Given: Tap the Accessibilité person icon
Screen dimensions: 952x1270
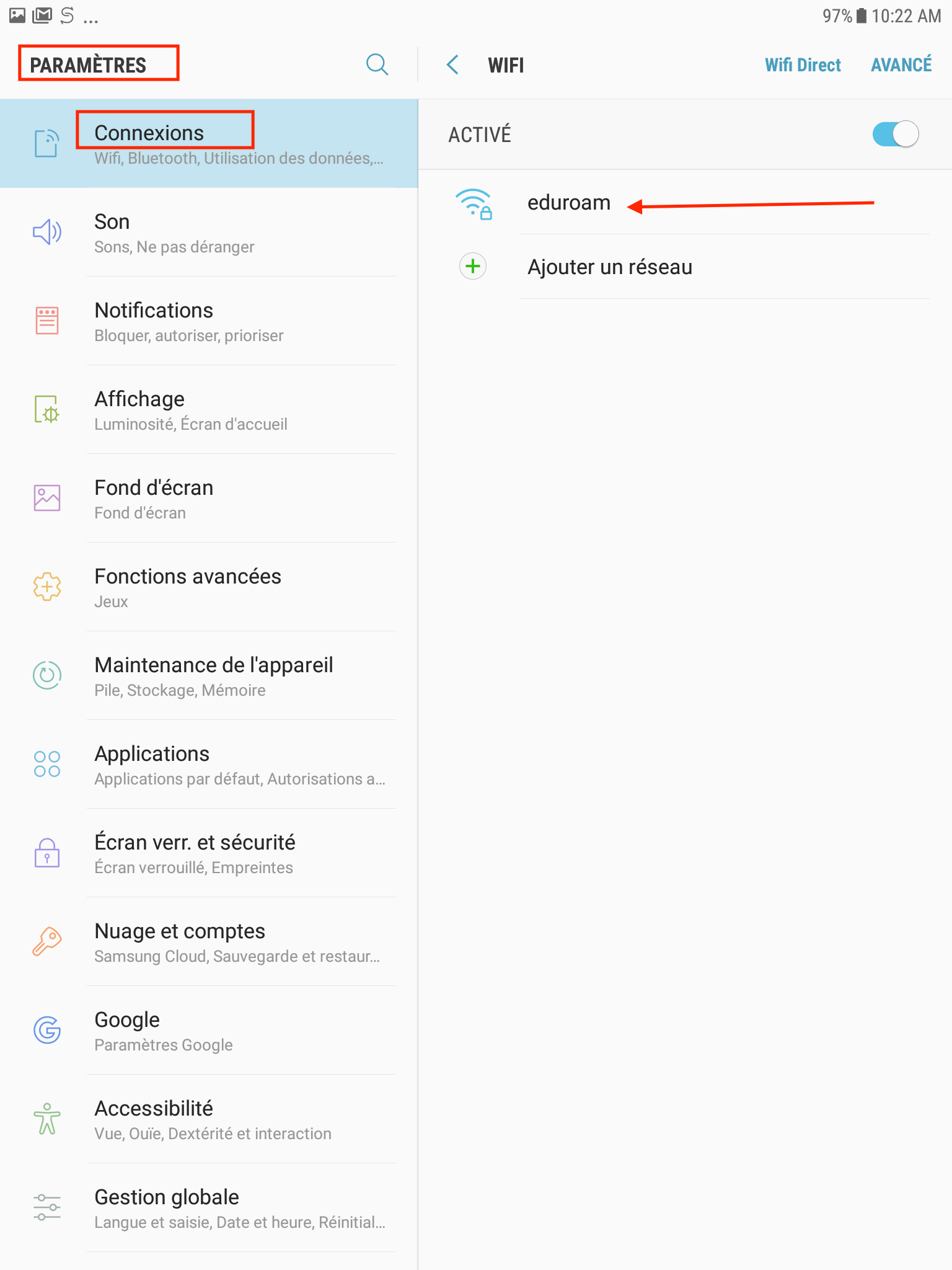Looking at the screenshot, I should (x=47, y=1119).
